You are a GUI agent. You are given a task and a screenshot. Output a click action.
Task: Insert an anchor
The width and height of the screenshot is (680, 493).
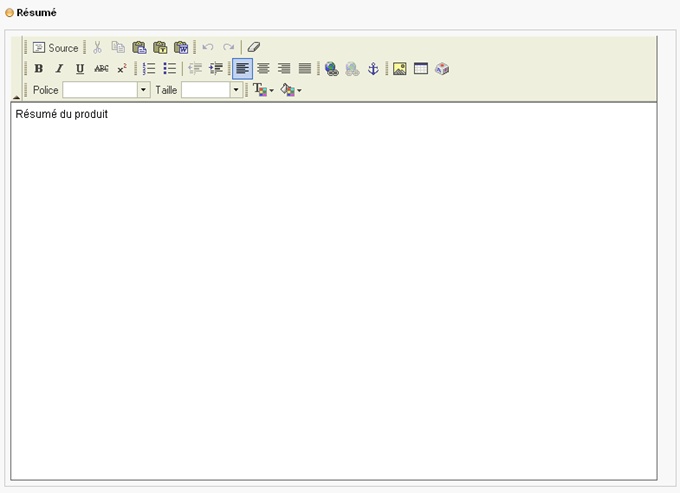click(373, 69)
